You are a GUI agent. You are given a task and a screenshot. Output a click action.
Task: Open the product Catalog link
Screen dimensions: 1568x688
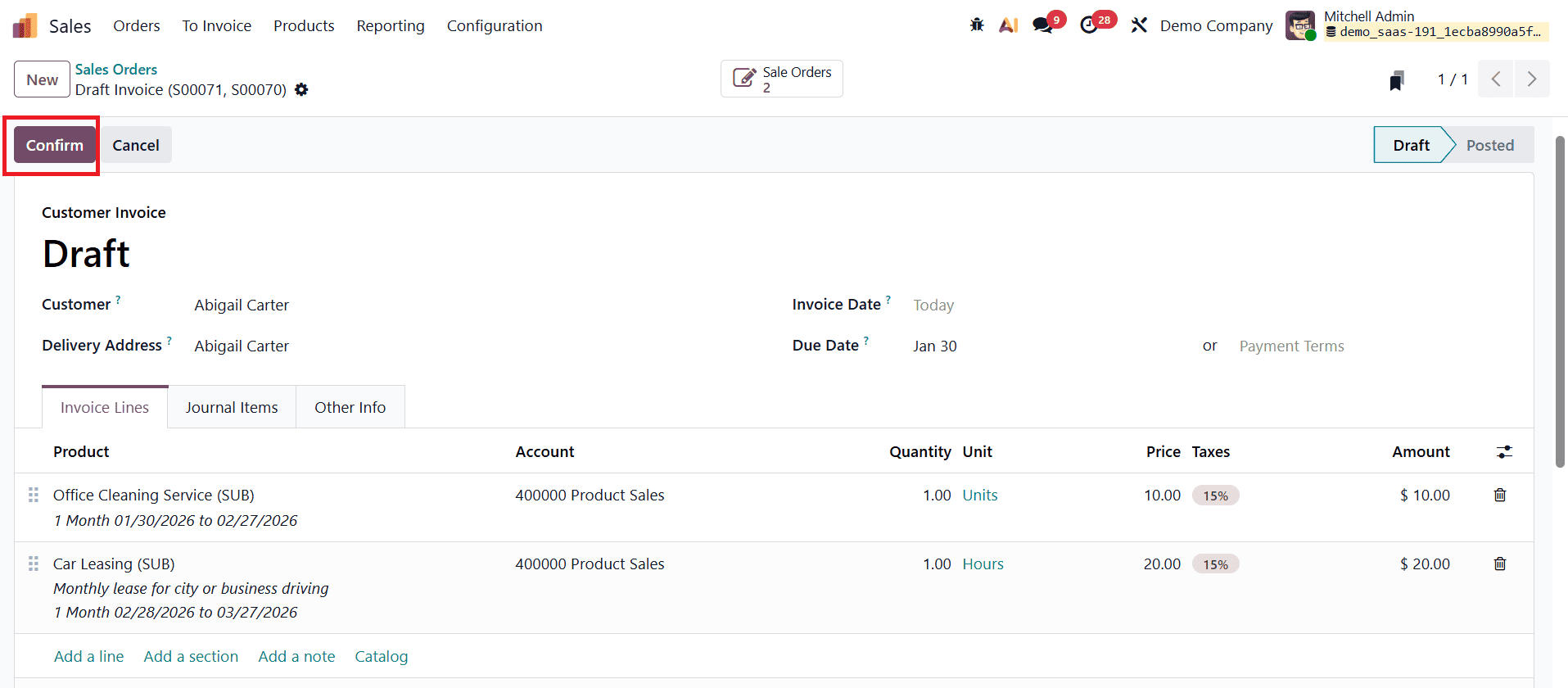click(382, 656)
